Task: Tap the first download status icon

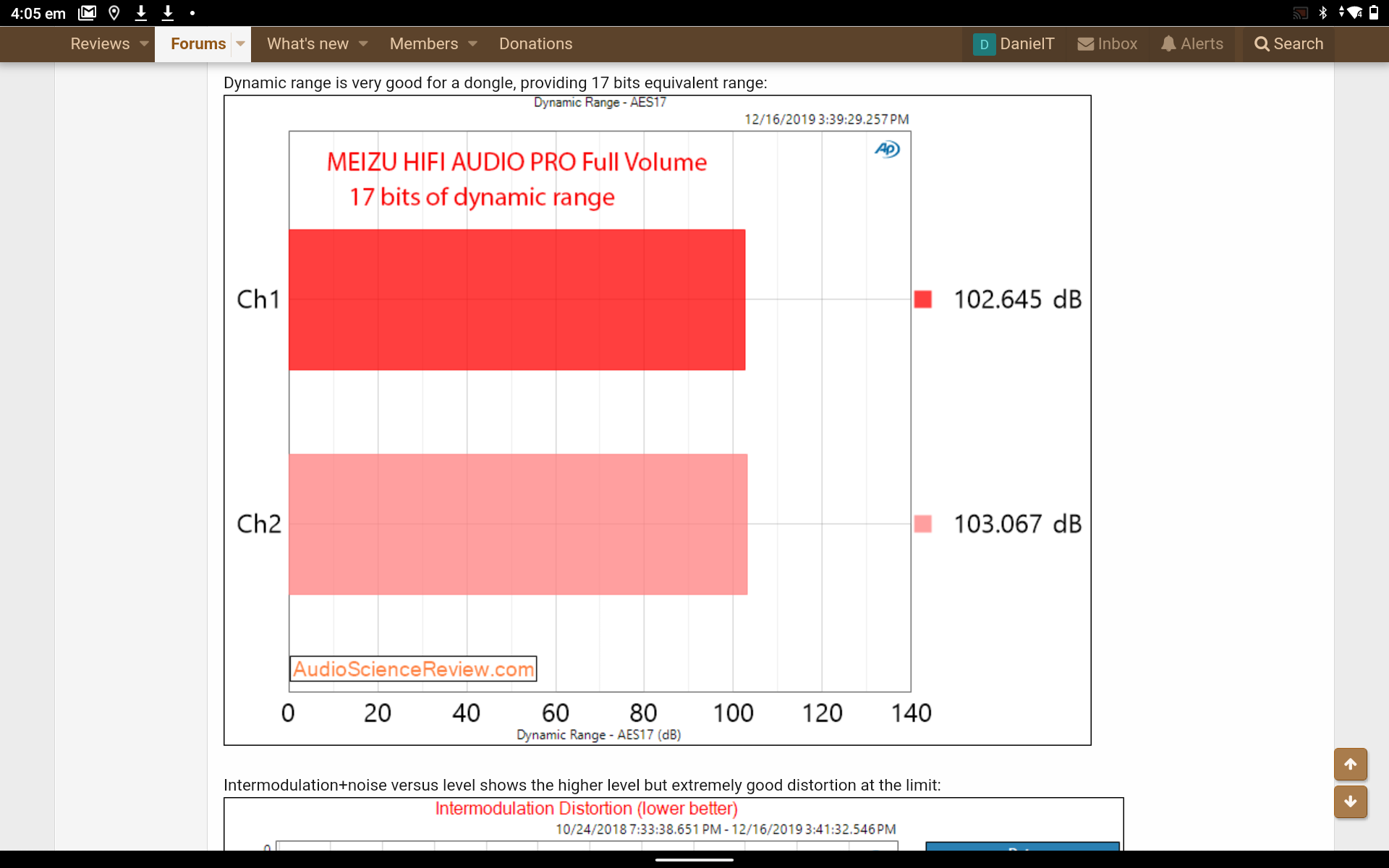Action: [141, 12]
